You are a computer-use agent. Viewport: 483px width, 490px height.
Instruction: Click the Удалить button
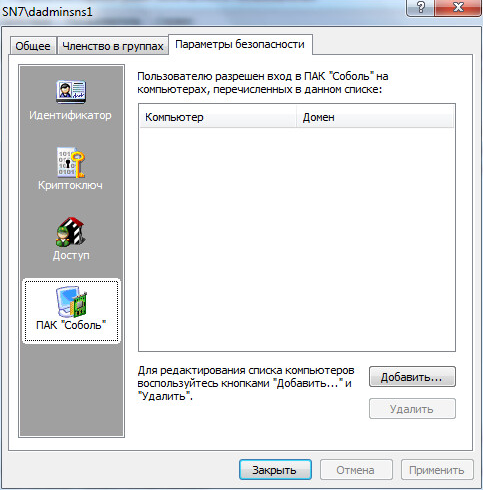pos(412,408)
